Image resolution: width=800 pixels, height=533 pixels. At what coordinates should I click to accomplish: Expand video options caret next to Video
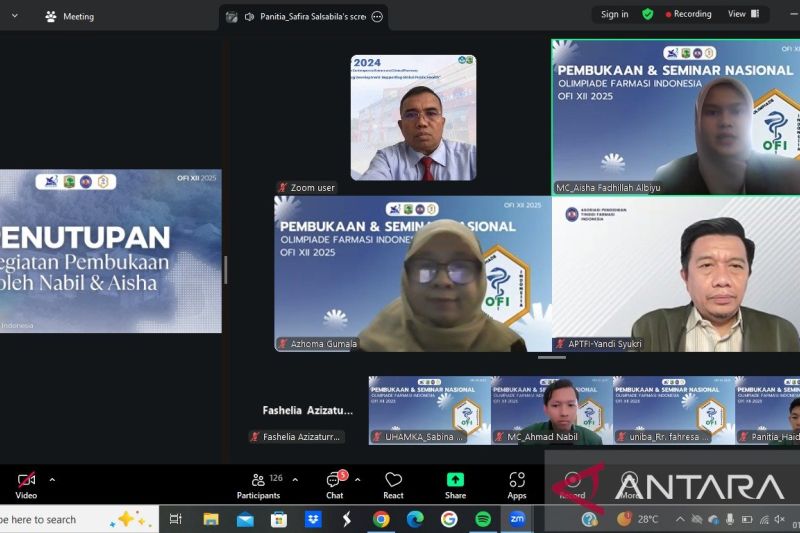point(52,480)
